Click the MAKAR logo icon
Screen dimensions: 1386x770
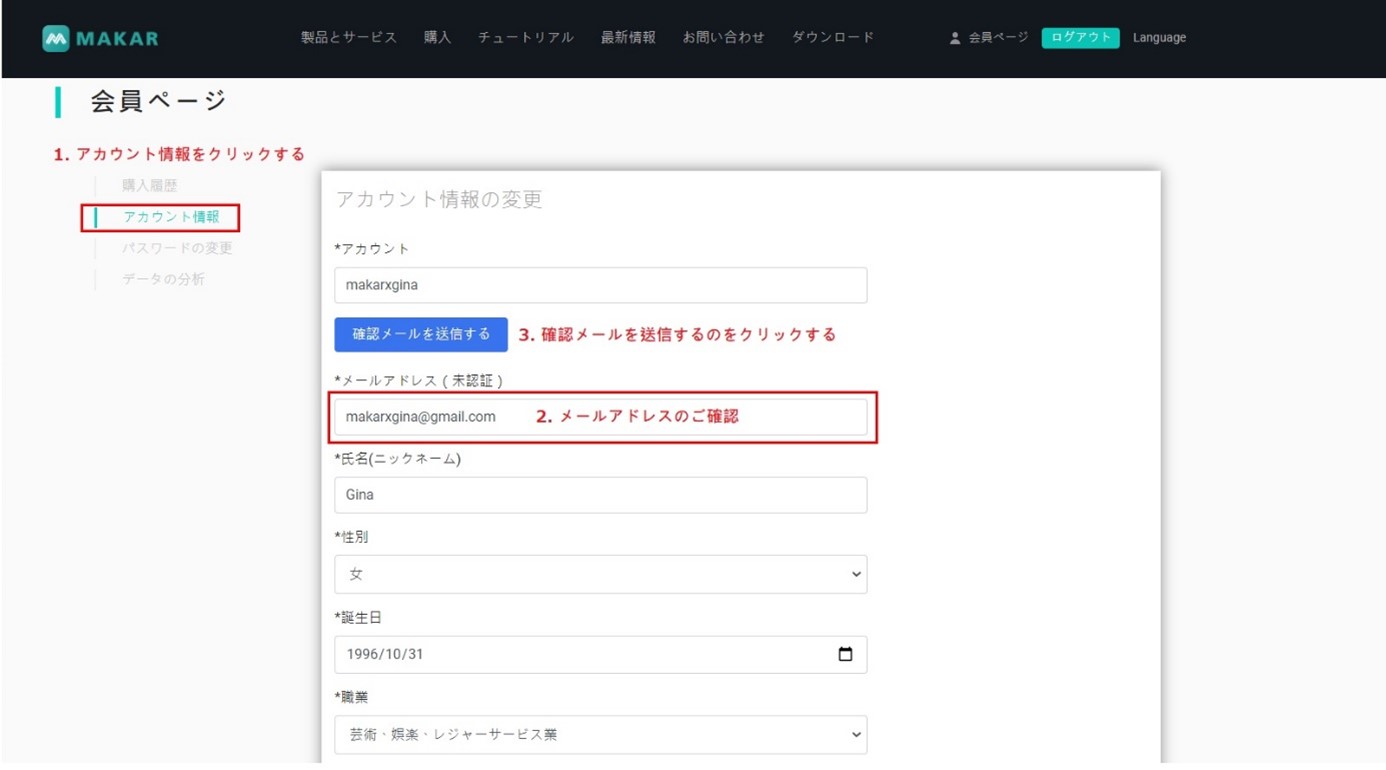56,38
